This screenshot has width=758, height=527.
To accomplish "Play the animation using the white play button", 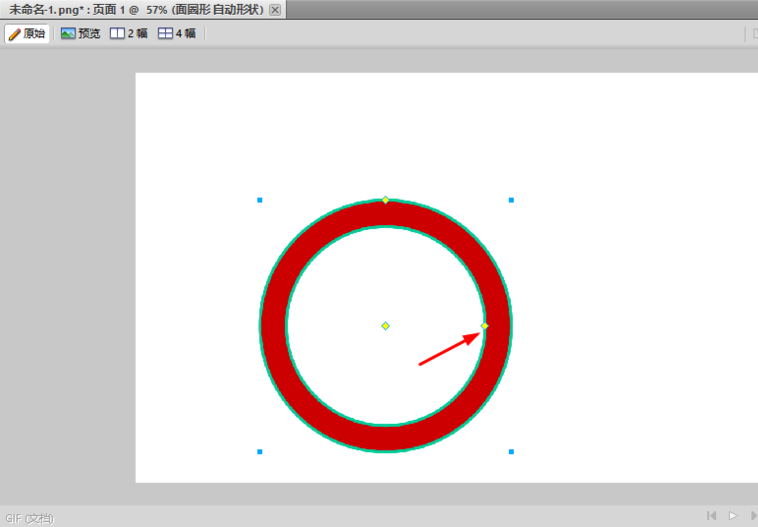I will 733,516.
